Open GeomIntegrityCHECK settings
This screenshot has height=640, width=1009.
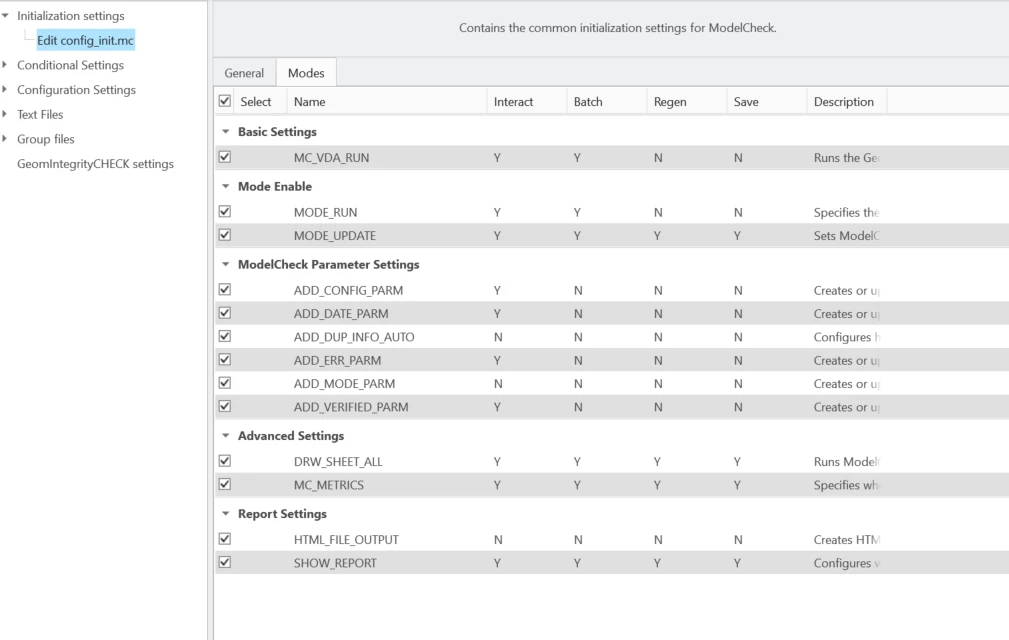[95, 164]
